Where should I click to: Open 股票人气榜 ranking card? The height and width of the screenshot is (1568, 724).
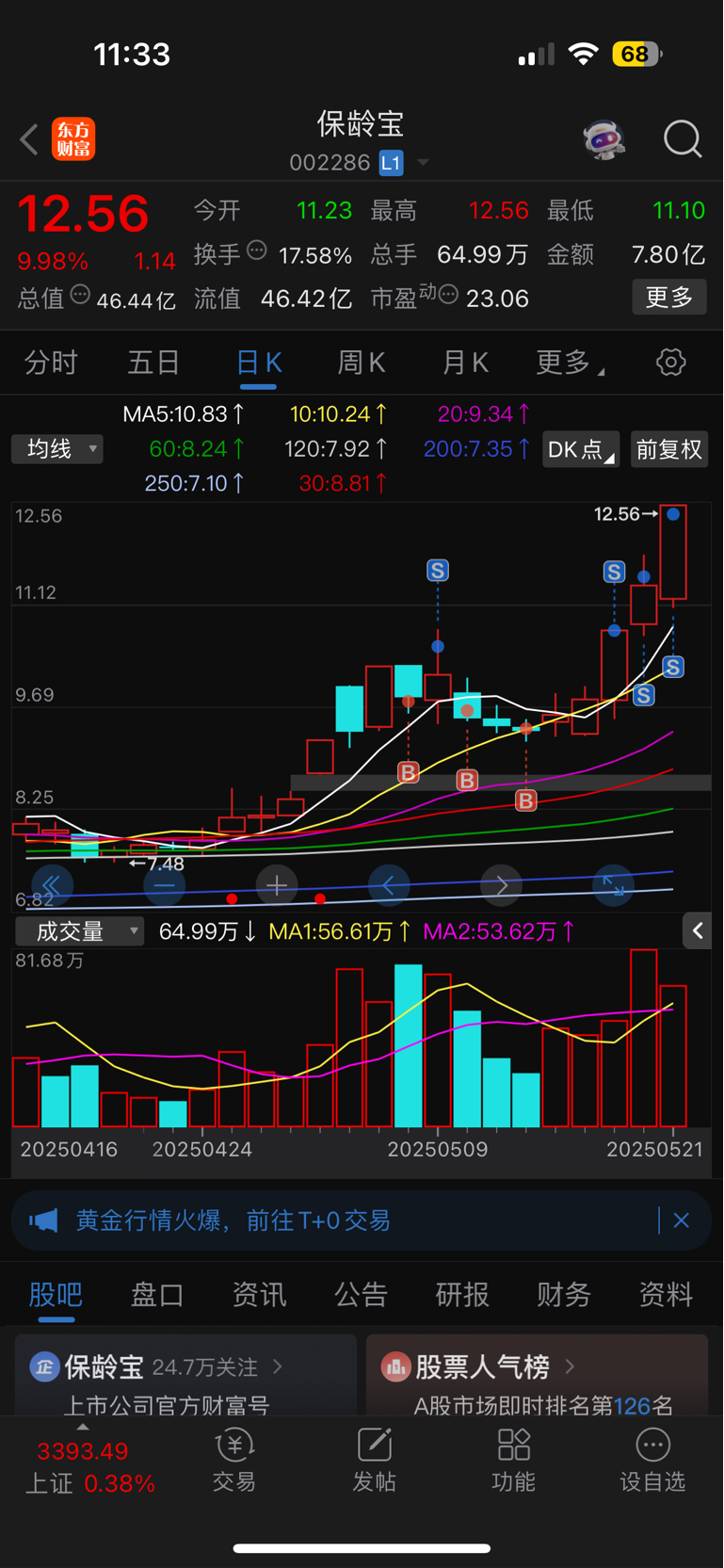[x=537, y=1375]
